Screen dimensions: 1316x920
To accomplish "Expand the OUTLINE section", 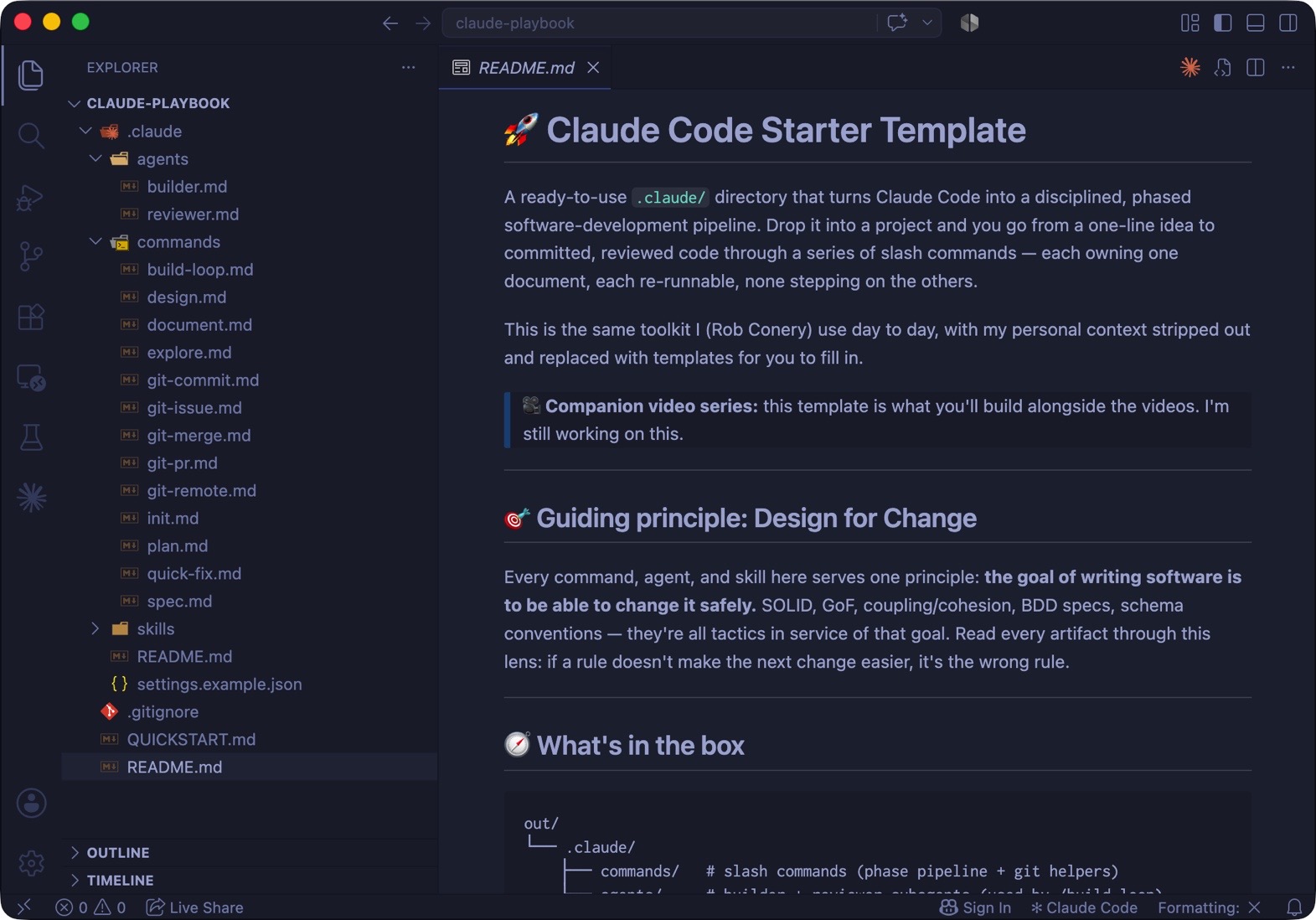I will pos(118,852).
